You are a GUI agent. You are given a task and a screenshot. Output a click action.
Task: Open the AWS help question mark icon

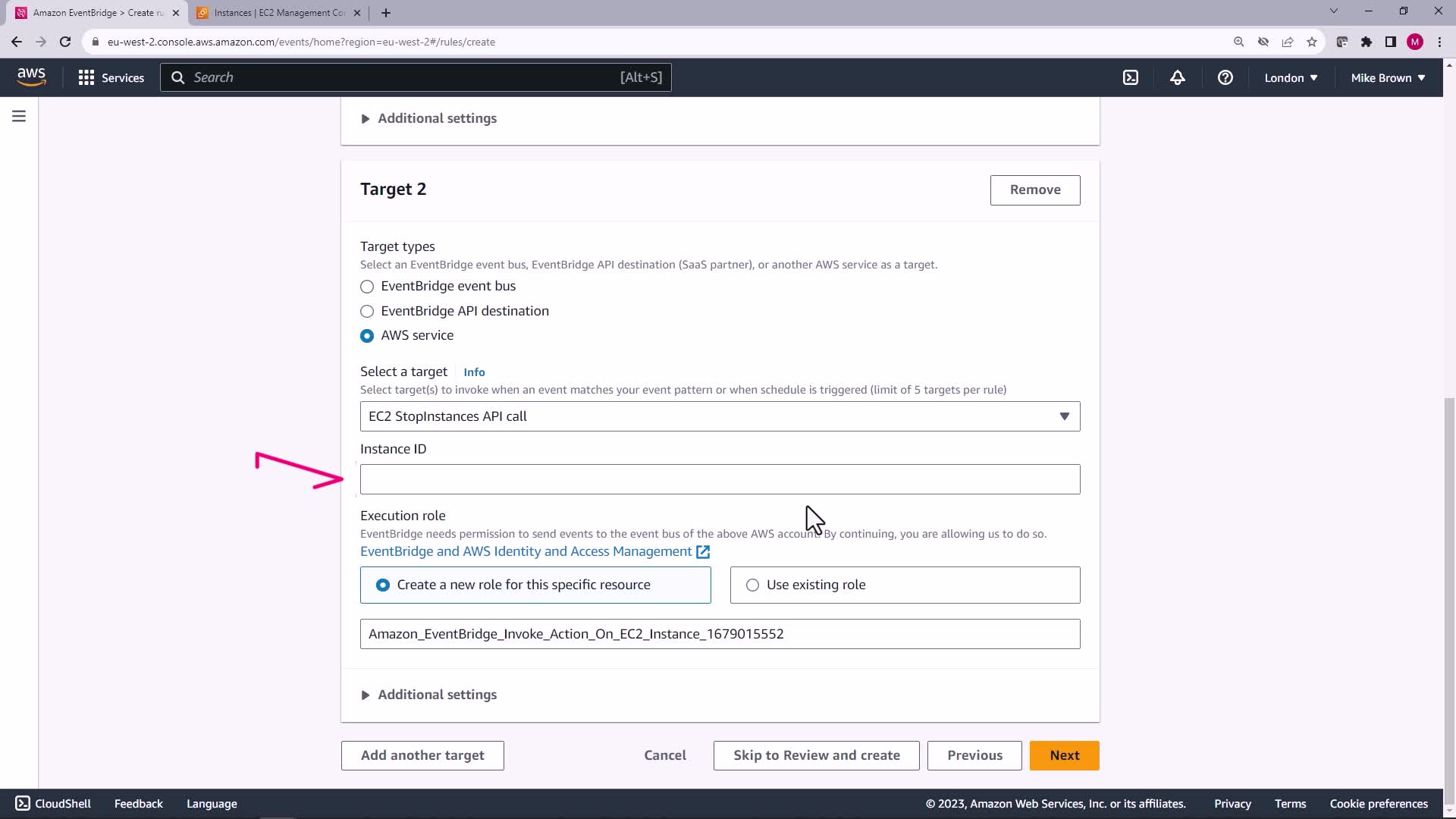1225,77
